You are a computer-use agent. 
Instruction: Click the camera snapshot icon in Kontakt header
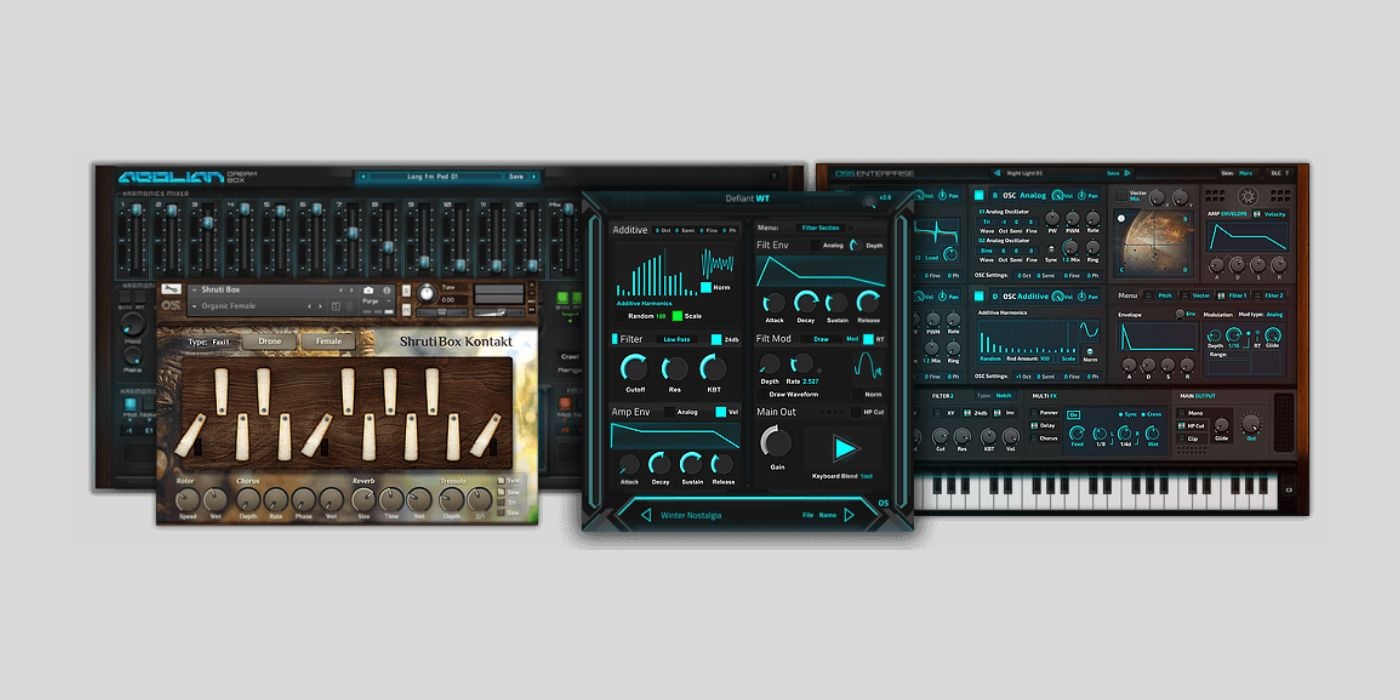click(369, 290)
